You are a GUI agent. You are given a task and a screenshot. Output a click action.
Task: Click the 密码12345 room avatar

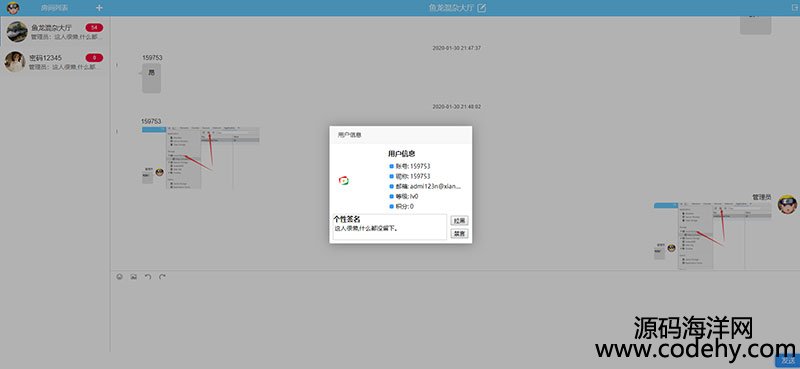click(x=15, y=61)
